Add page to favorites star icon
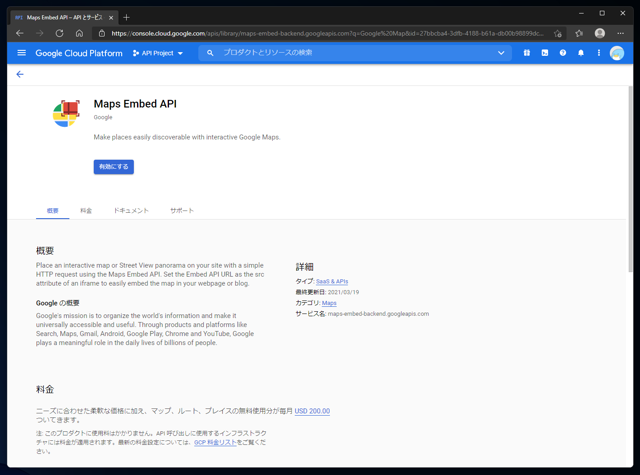Image resolution: width=640 pixels, height=475 pixels. point(558,33)
